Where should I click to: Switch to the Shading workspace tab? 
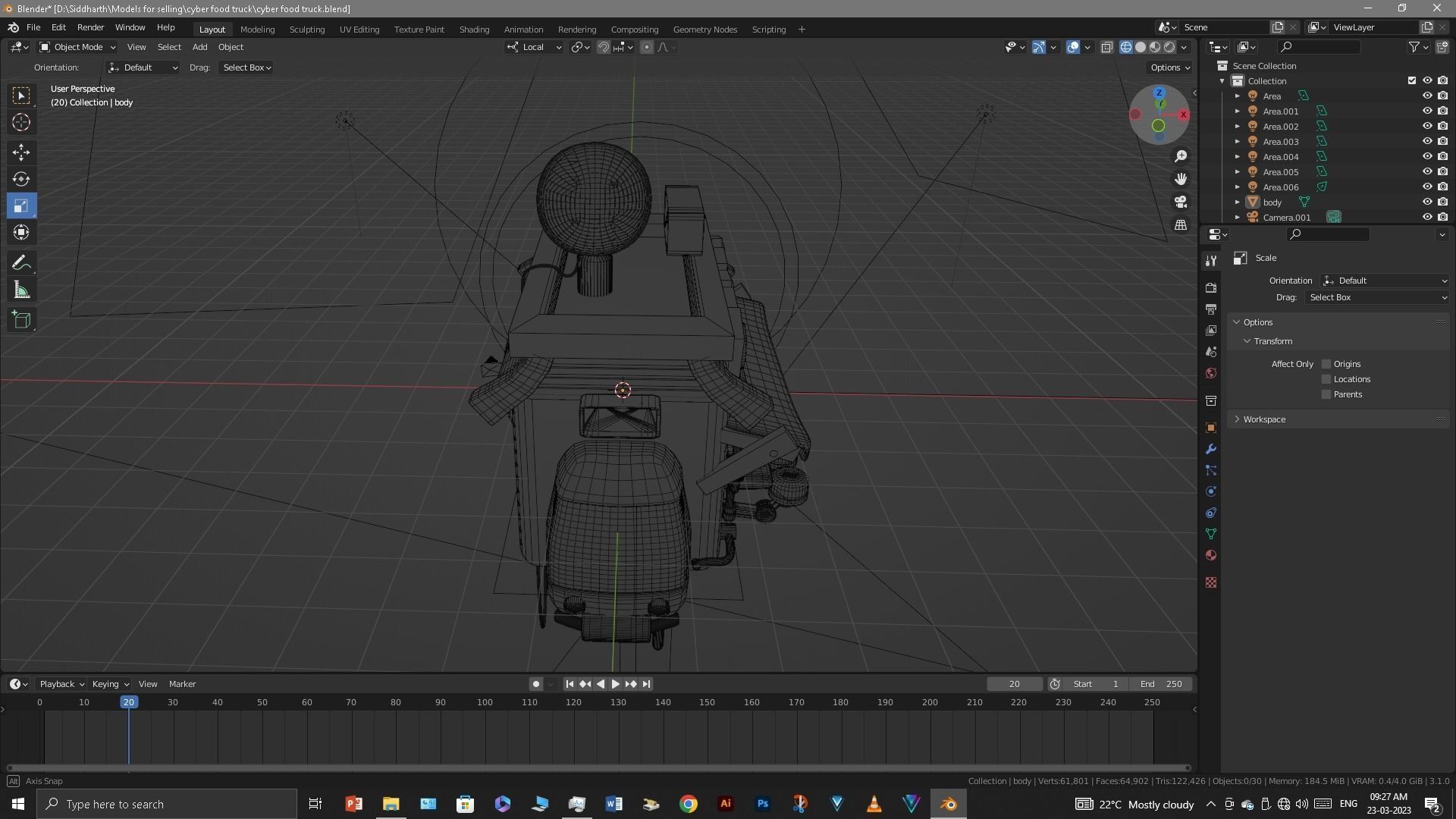(x=474, y=30)
